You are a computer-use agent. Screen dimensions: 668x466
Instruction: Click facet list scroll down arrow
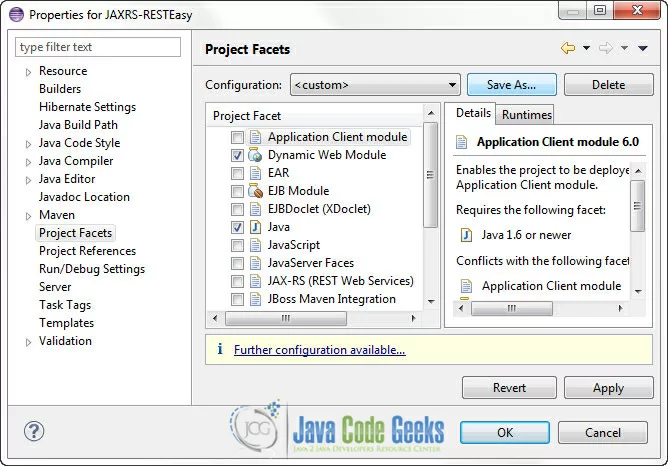[x=431, y=302]
